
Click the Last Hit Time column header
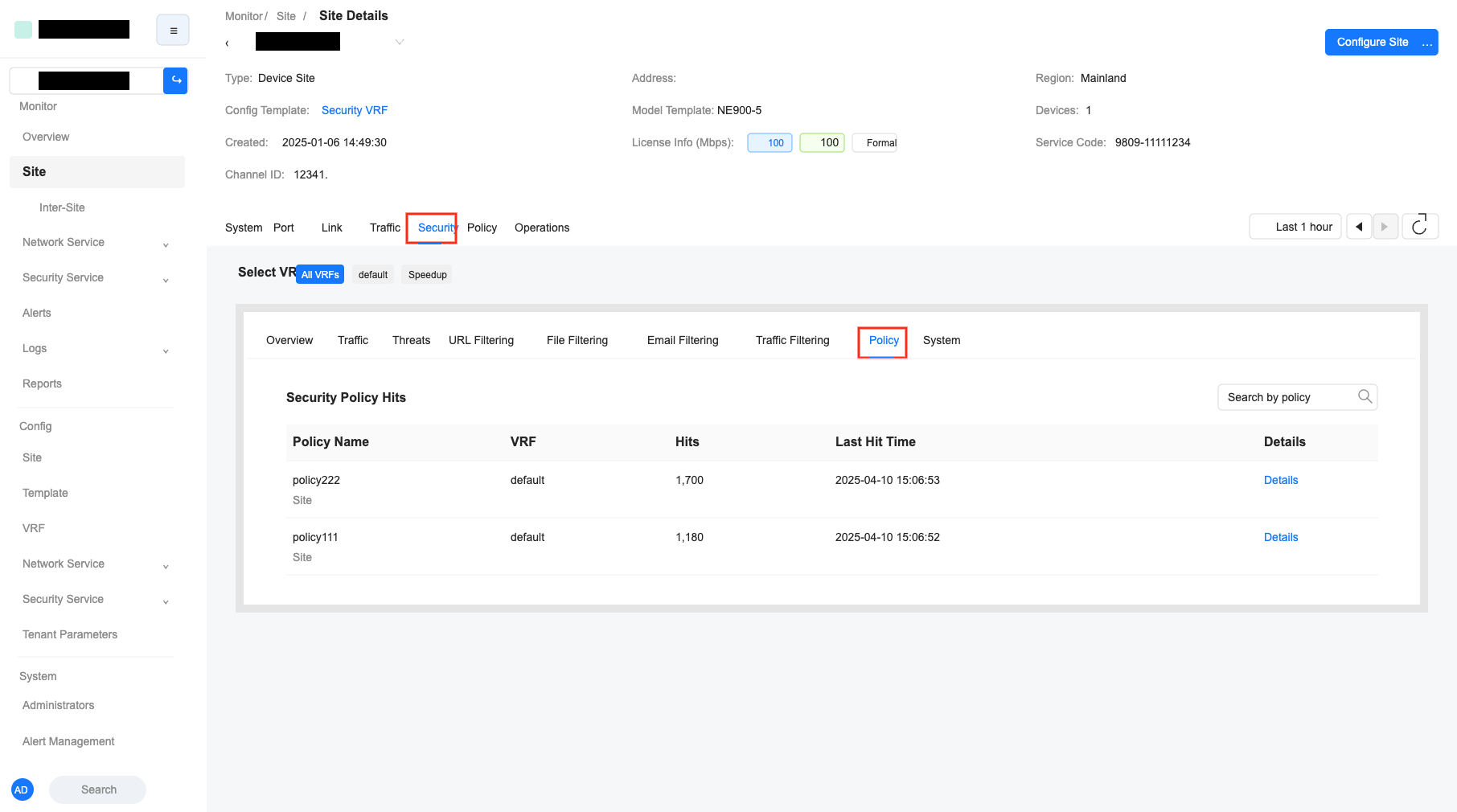(x=876, y=442)
